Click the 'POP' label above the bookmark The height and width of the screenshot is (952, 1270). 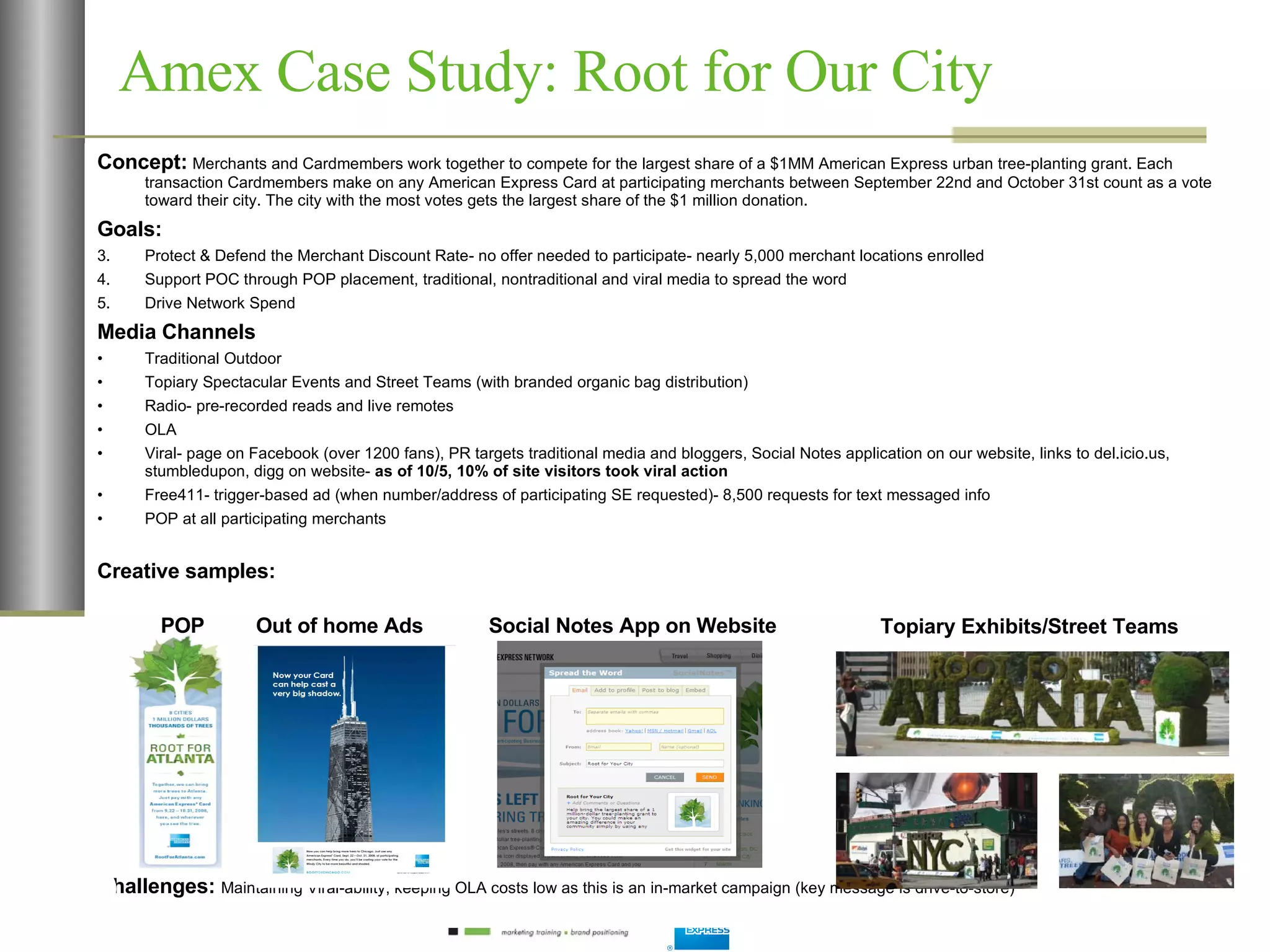click(x=182, y=626)
